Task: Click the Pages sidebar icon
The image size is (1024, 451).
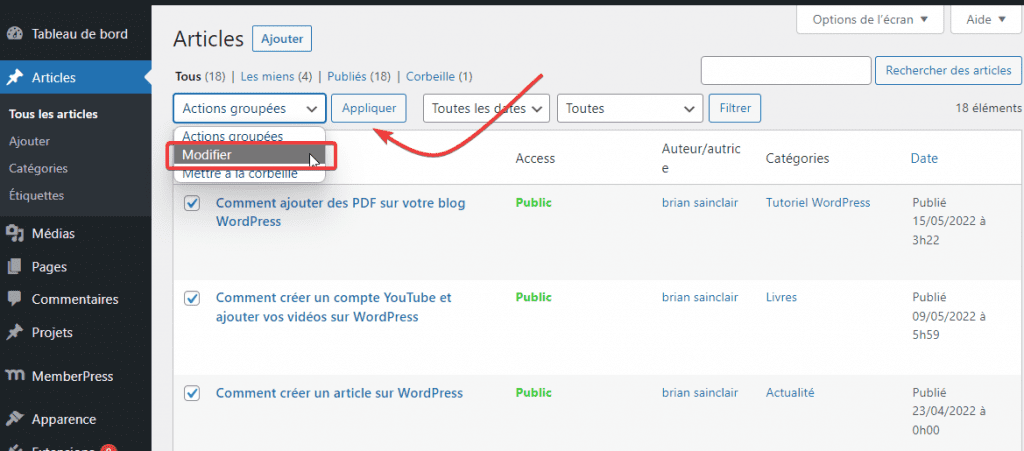Action: tap(14, 266)
